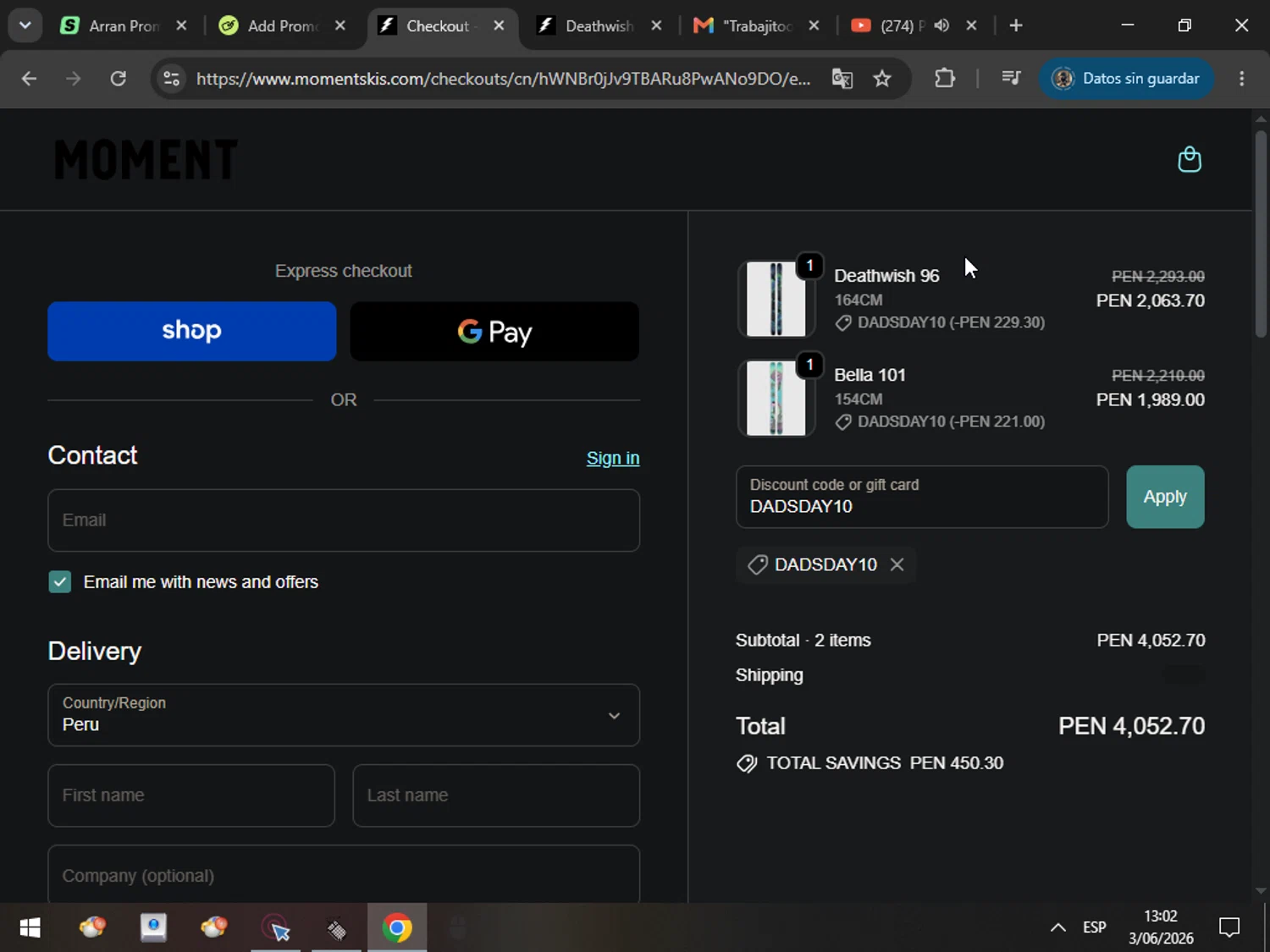Click Bella 101 discounted price PEN 1,989.00

click(x=1150, y=399)
